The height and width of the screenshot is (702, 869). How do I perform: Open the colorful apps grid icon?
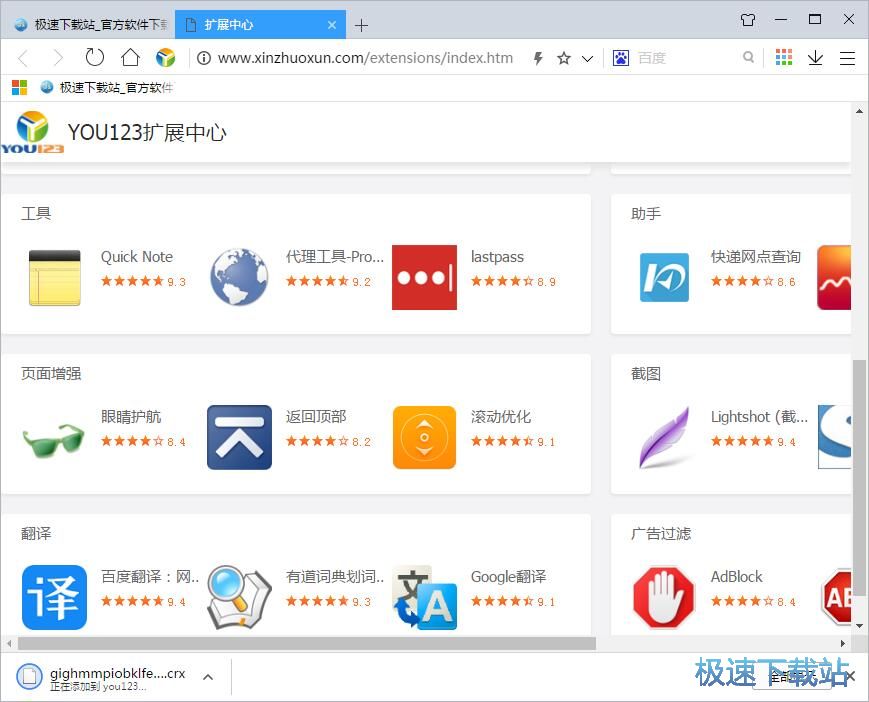(784, 57)
